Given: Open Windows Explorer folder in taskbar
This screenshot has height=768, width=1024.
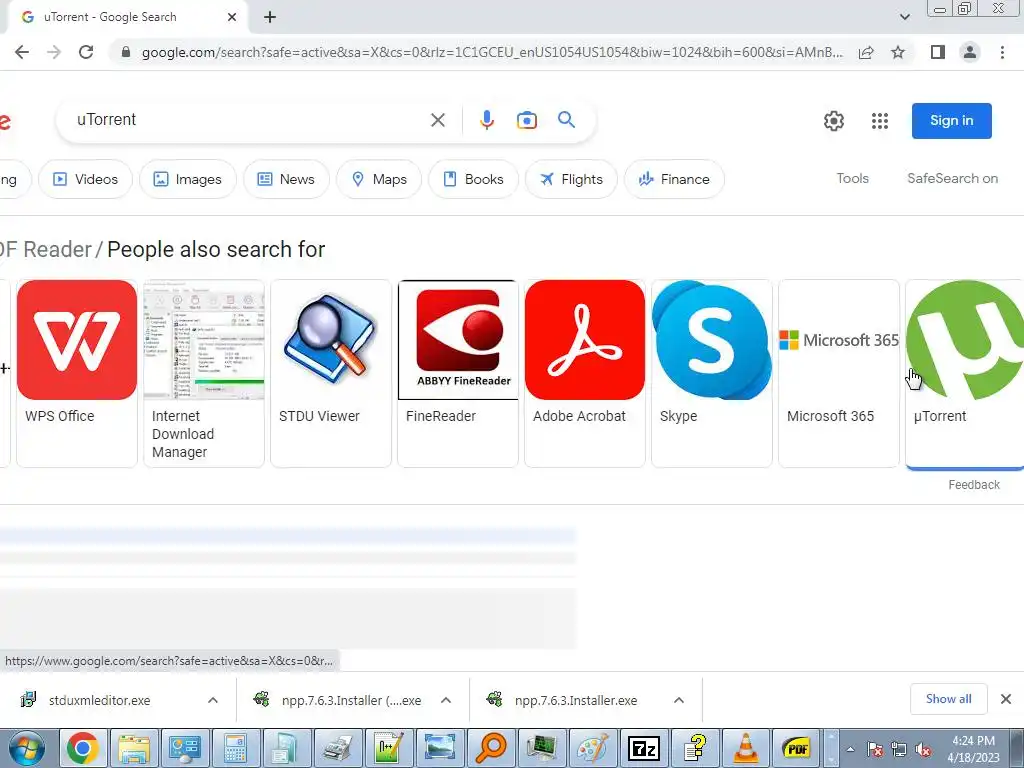Looking at the screenshot, I should tap(133, 748).
